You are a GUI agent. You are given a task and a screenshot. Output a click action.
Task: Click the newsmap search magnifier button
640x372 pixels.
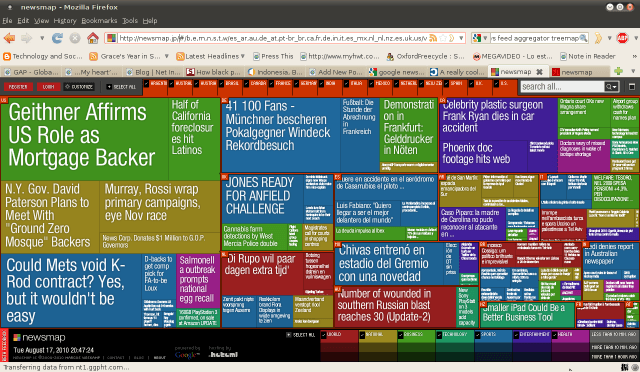611,87
